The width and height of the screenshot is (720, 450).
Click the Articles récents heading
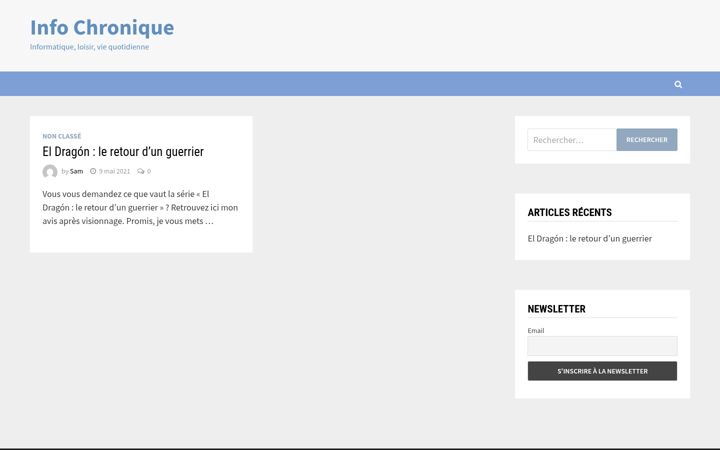tap(569, 212)
